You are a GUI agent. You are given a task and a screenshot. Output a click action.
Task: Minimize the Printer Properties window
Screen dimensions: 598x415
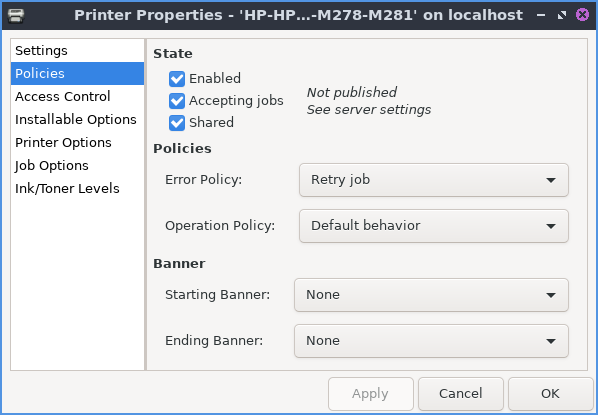(541, 15)
